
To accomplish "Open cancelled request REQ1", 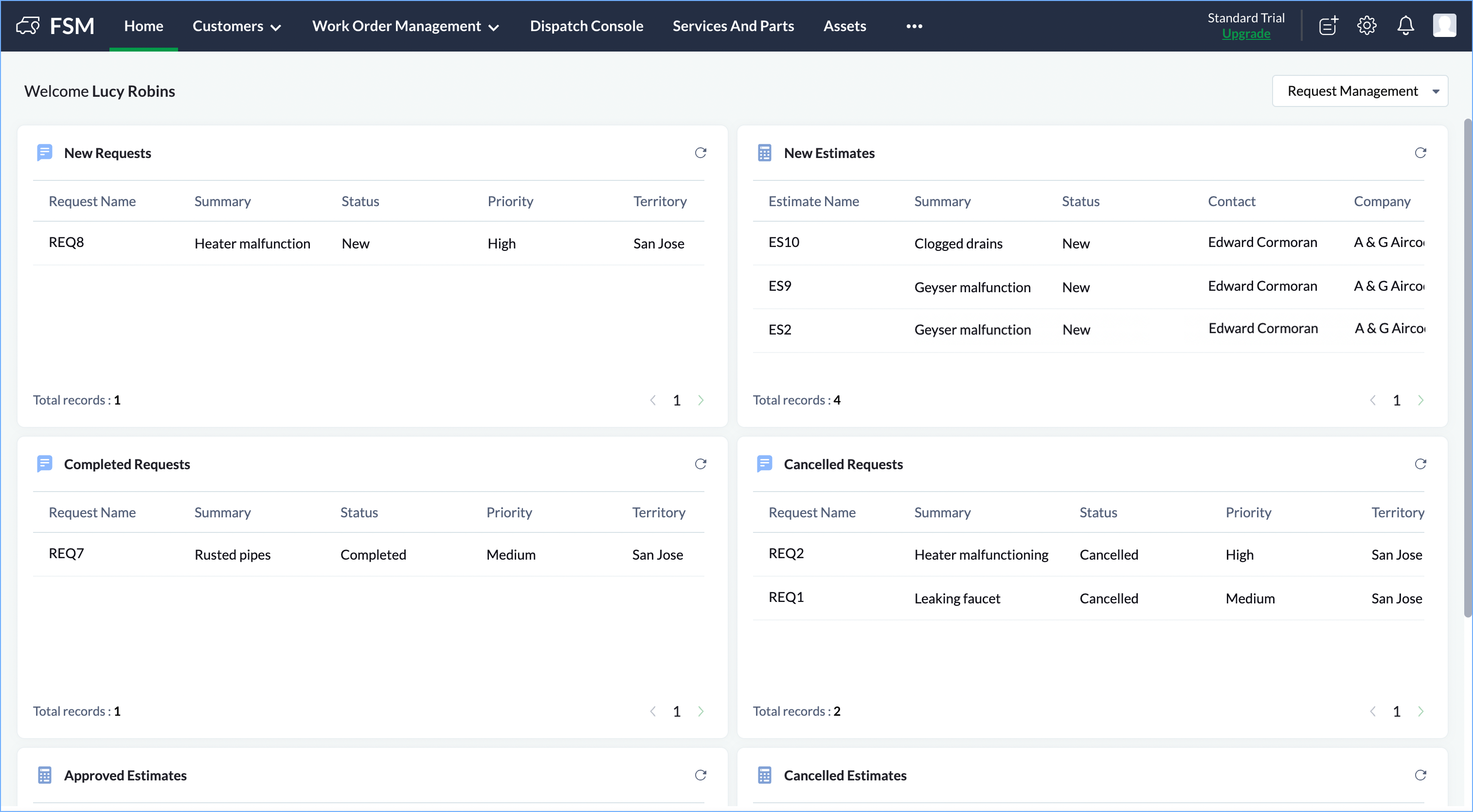I will [x=786, y=597].
